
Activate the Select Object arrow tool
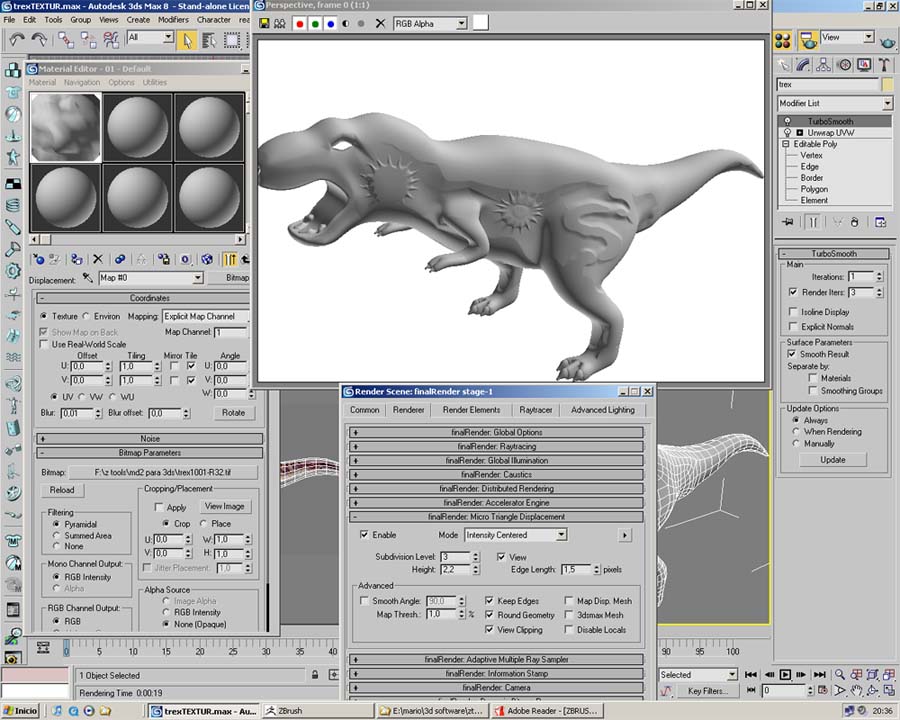(187, 40)
